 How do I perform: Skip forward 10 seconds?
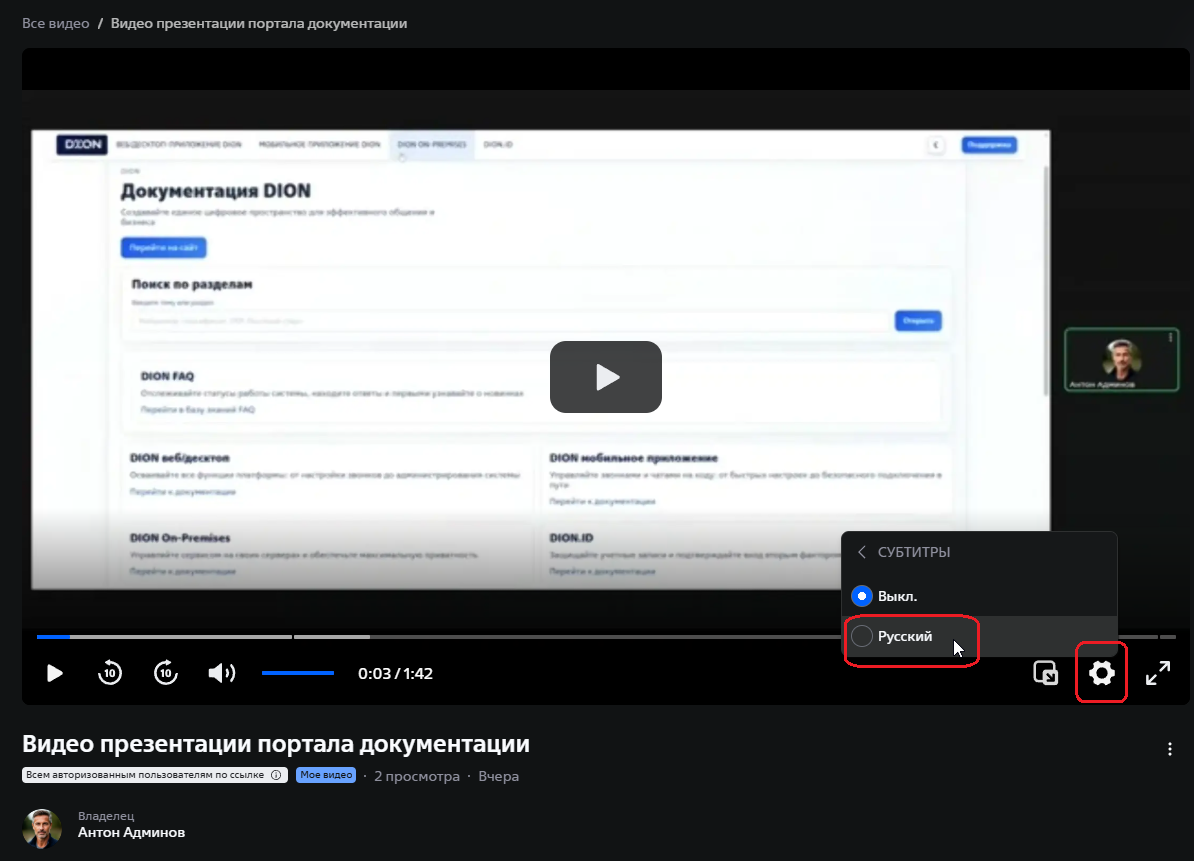165,673
